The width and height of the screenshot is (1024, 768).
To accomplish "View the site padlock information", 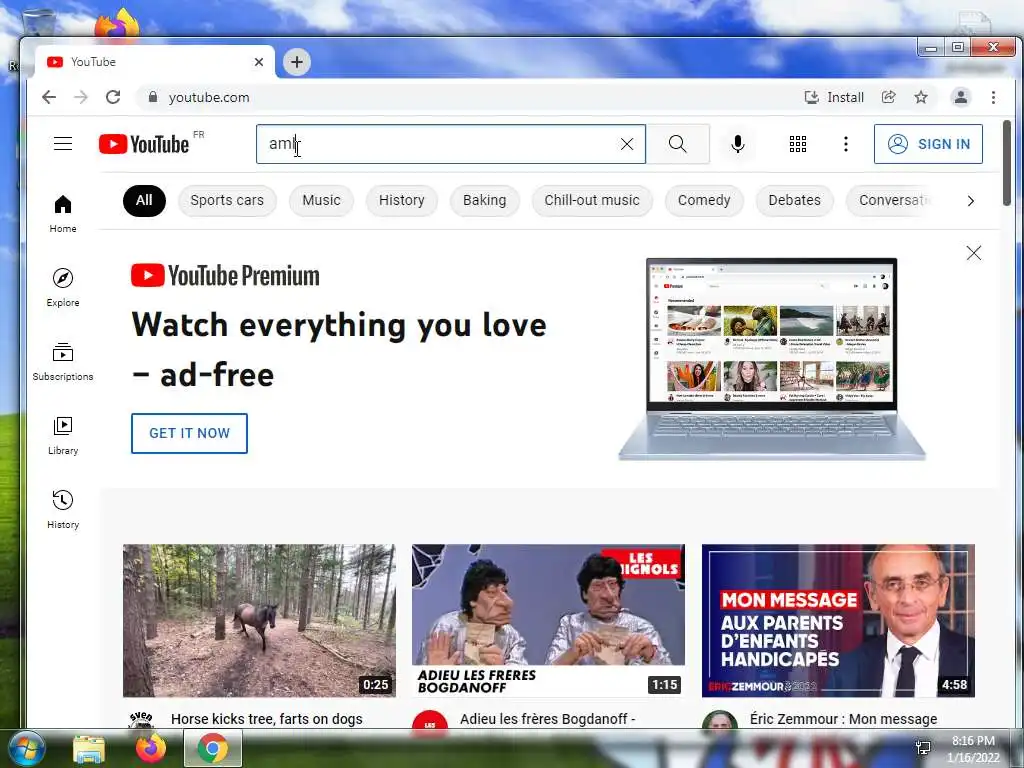I will (153, 97).
